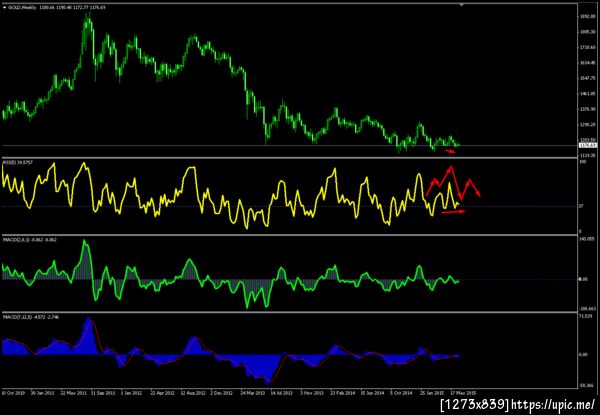Screen dimensions: 600x415
Task: Select red horizontal arrow beneath RSI line
Action: coord(453,212)
